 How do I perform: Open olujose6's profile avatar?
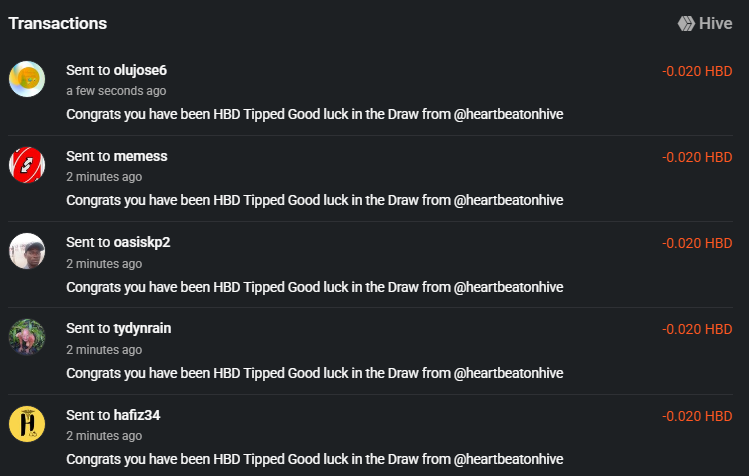27,79
